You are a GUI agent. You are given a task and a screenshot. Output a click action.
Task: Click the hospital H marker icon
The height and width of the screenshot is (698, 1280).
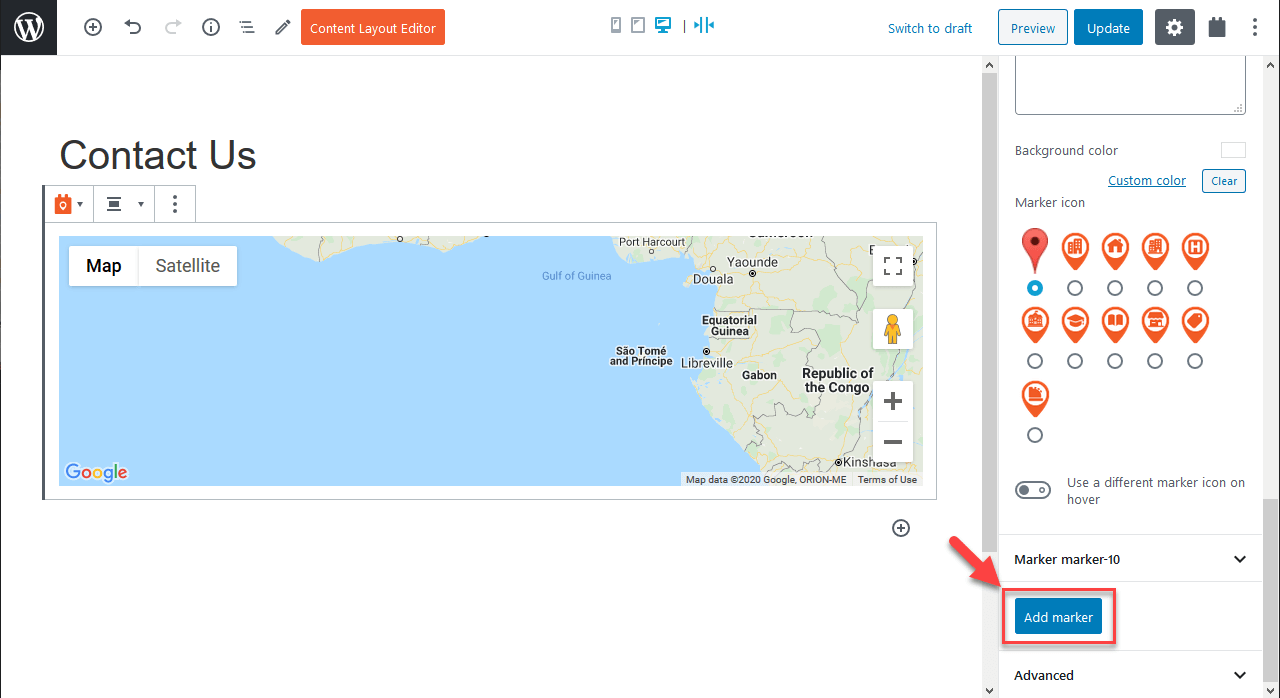pyautogui.click(x=1195, y=251)
